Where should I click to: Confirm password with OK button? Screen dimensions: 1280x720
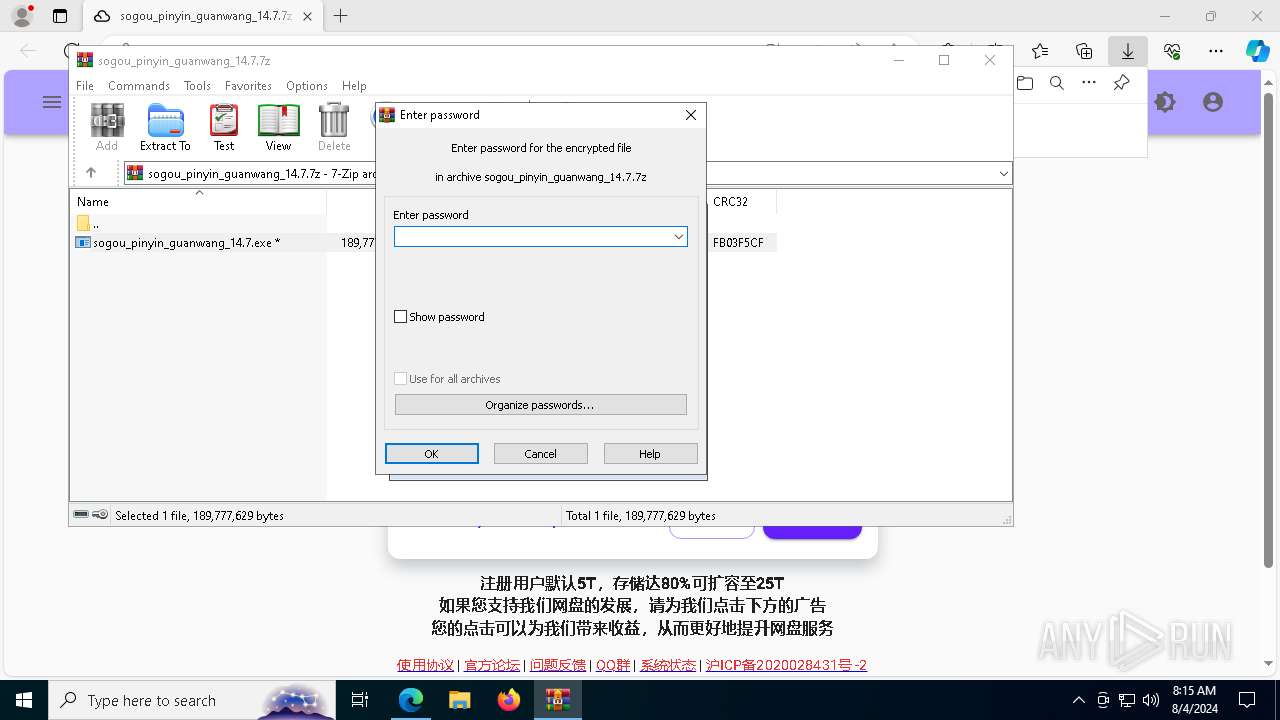(x=432, y=454)
